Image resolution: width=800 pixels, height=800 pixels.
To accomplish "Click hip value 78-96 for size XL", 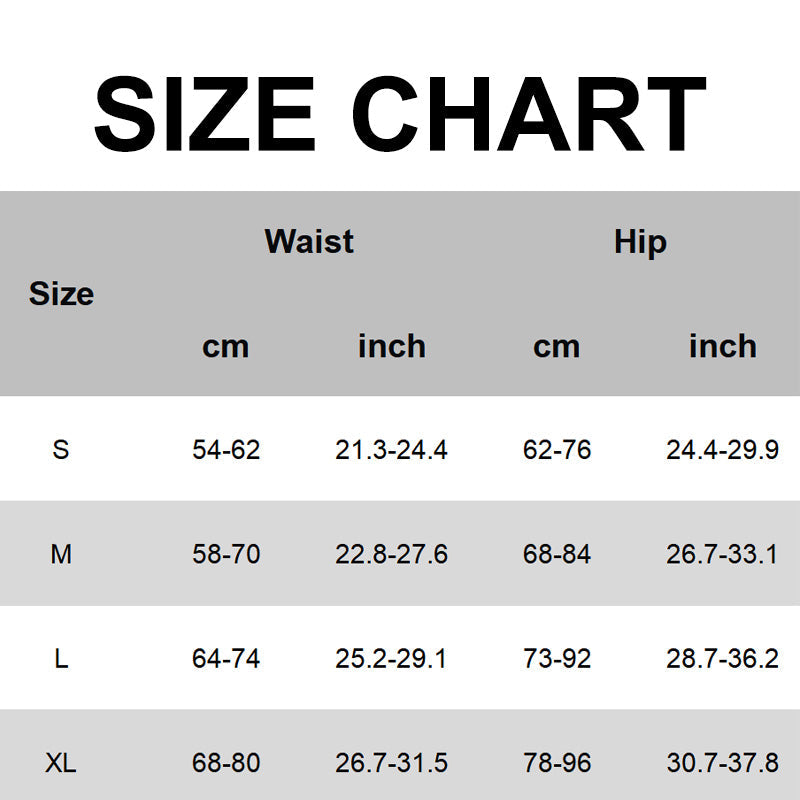I will (557, 764).
